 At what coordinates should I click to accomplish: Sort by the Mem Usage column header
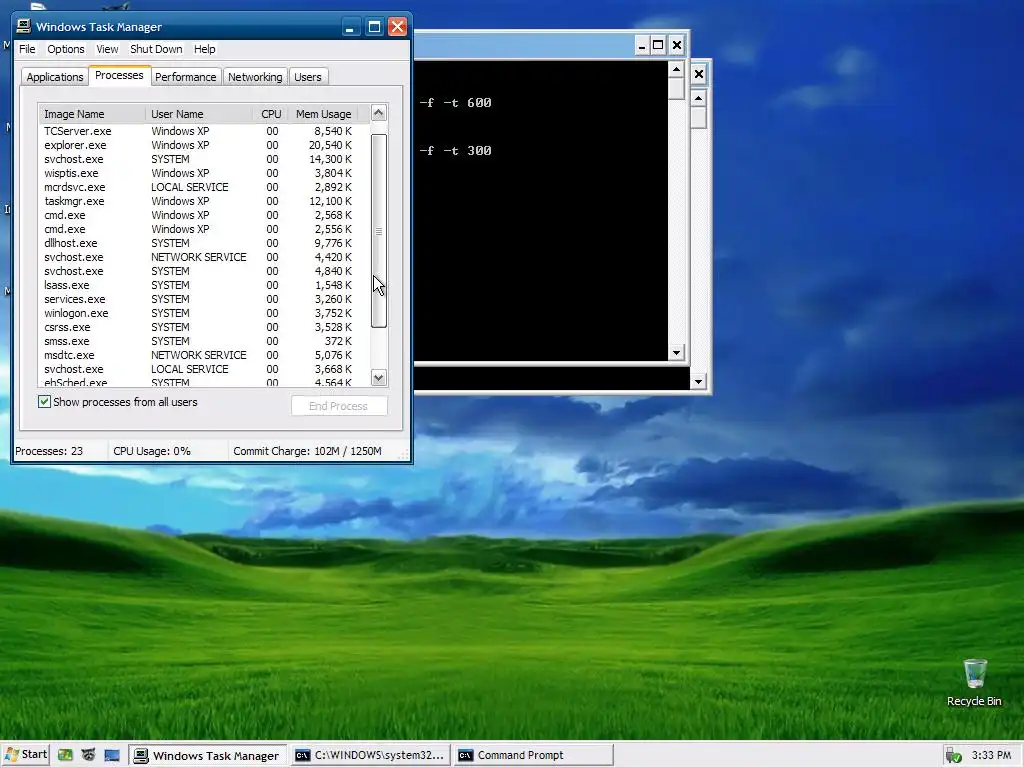click(x=323, y=114)
